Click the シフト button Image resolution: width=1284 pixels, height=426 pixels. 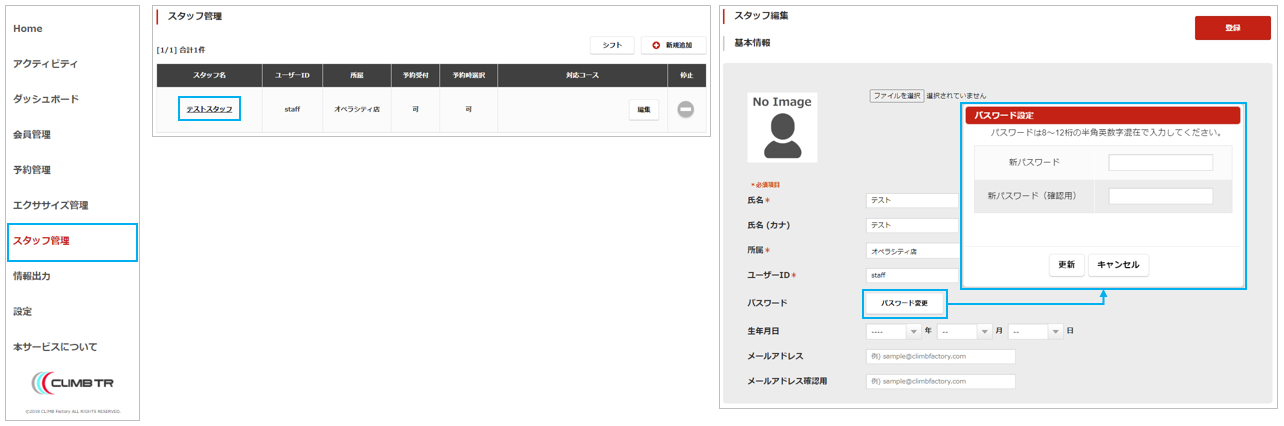pos(612,46)
